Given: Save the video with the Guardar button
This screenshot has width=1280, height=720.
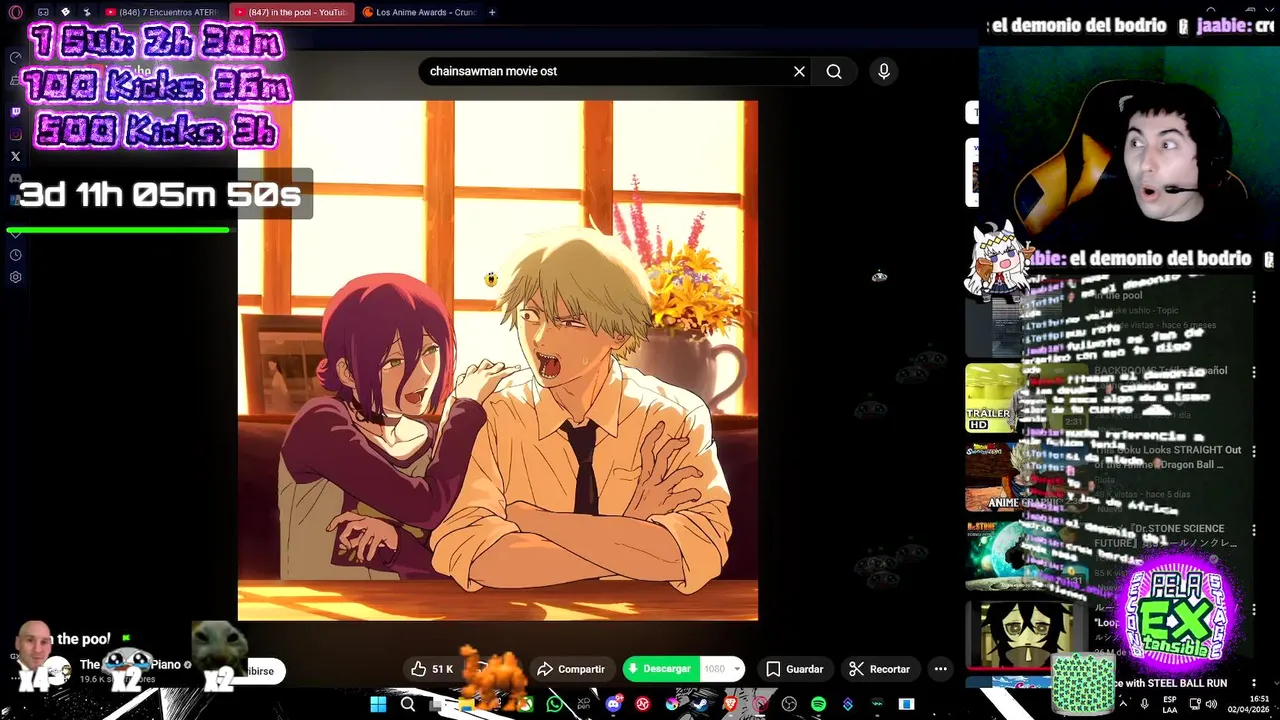Looking at the screenshot, I should click(795, 669).
